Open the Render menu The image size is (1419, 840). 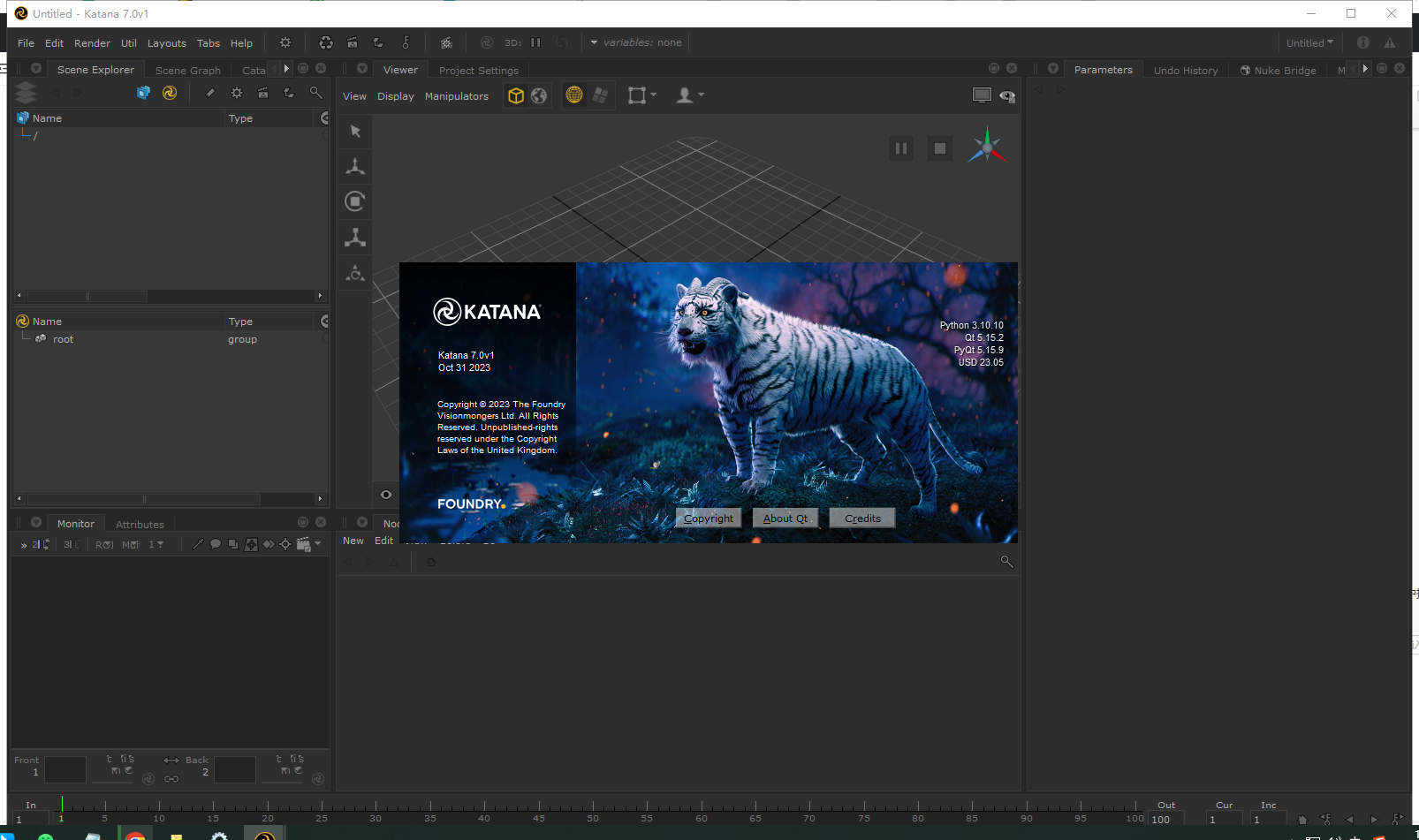(x=92, y=43)
